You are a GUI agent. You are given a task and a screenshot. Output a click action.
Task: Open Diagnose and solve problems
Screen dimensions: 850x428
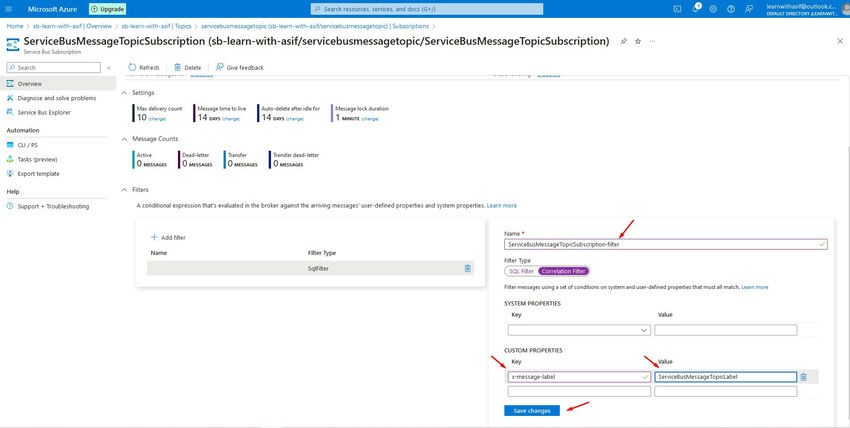click(56, 98)
